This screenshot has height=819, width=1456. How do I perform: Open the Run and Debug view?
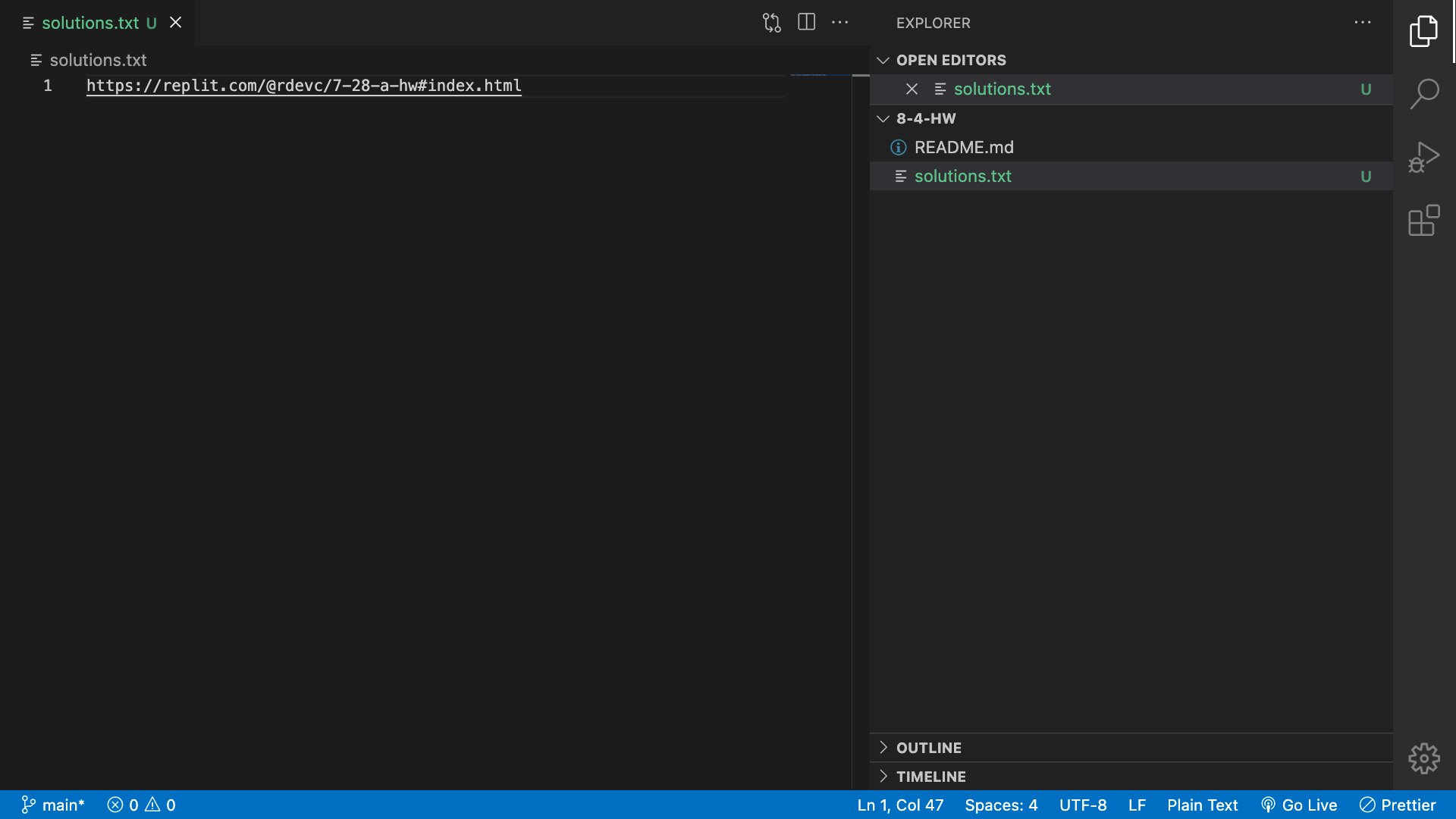point(1424,157)
